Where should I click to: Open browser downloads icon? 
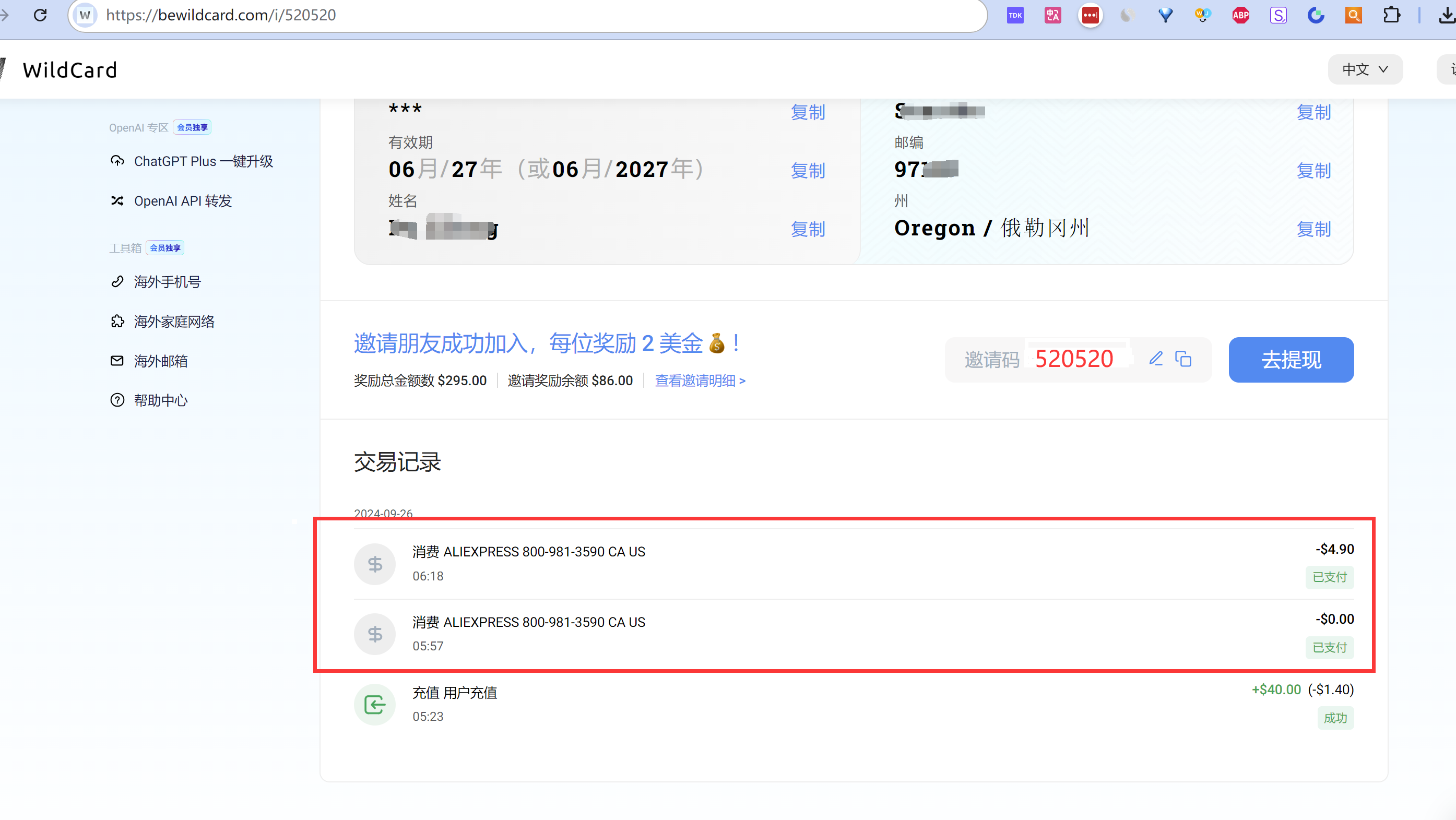1447,15
